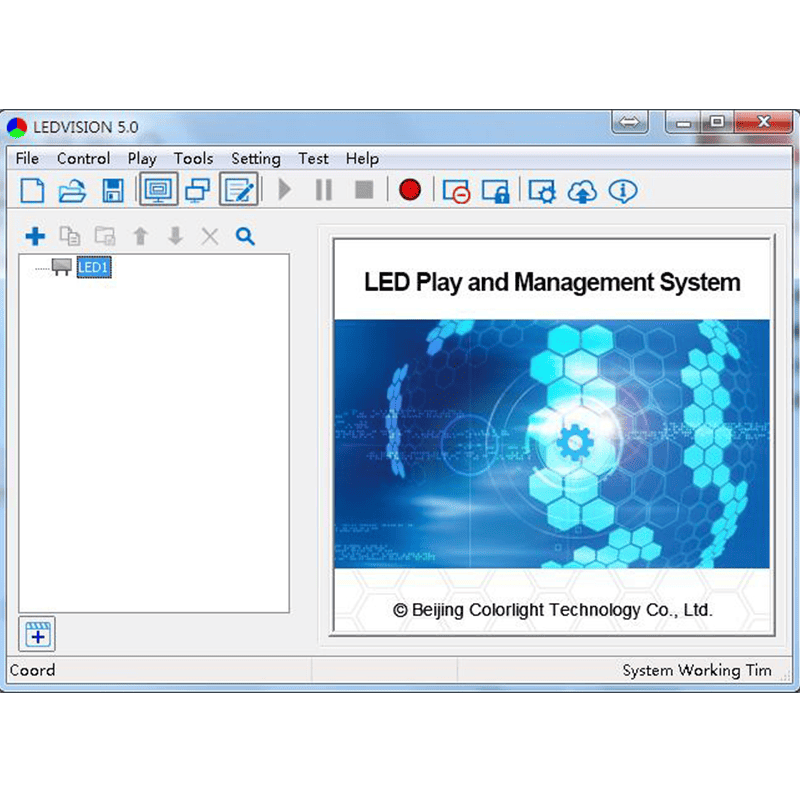The height and width of the screenshot is (800, 800).
Task: Click the overlapping windows toolbar icon
Action: tap(198, 191)
